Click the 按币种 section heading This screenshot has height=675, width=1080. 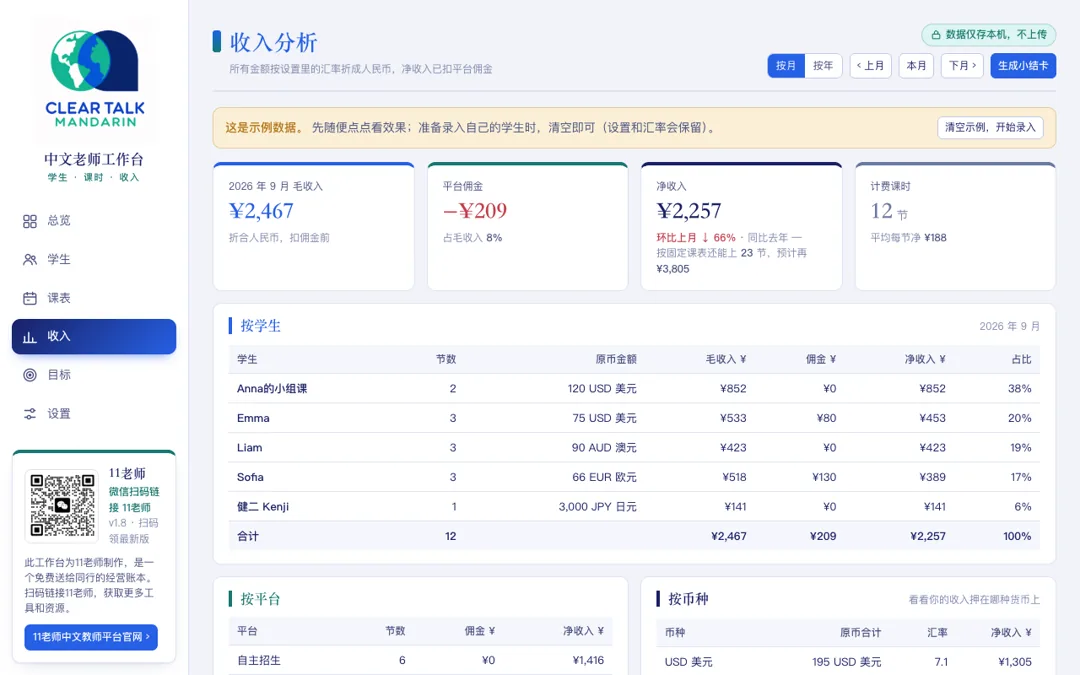pyautogui.click(x=688, y=599)
